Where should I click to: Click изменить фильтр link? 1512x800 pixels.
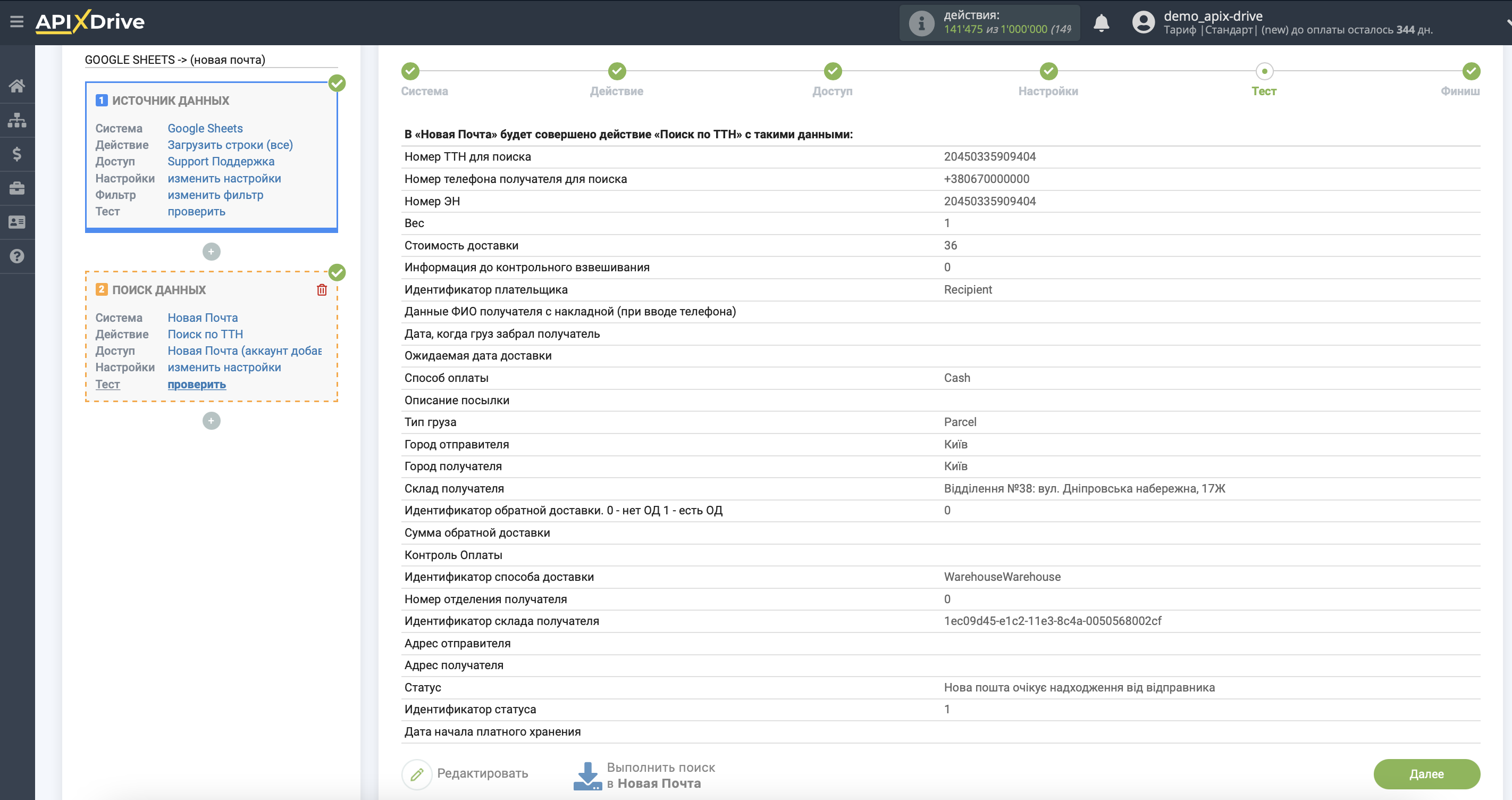pos(215,195)
